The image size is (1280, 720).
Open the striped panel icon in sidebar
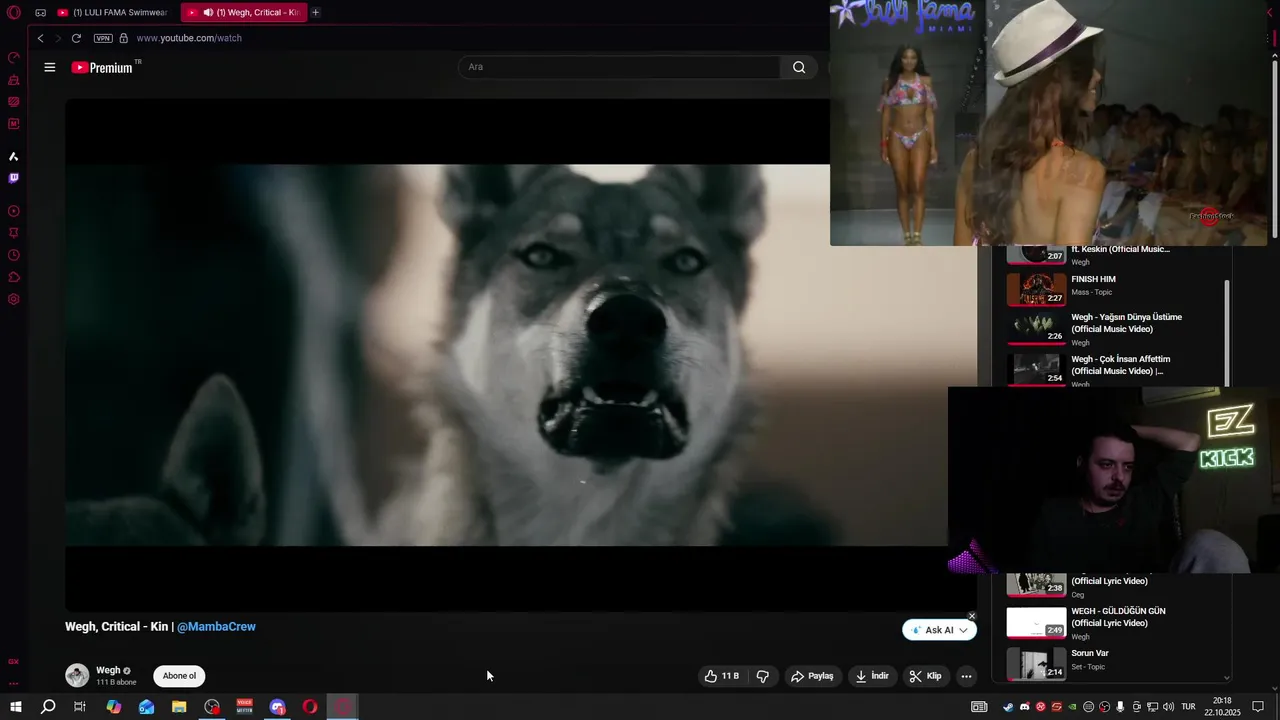14,101
